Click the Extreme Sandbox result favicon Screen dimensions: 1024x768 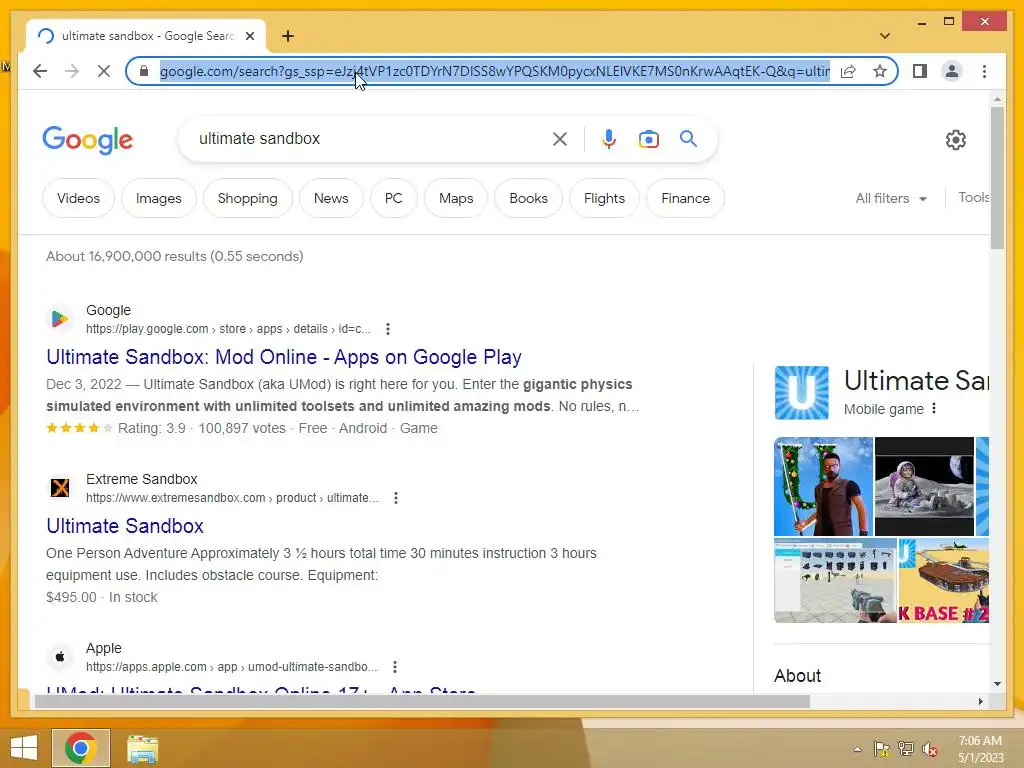59,488
